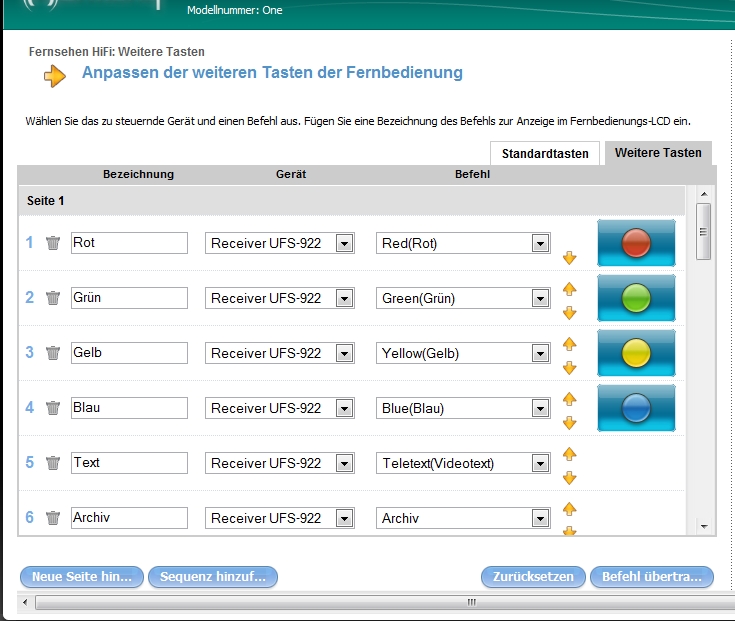This screenshot has width=735, height=621.
Task: Select the Weitere Tasten tab
Action: [x=657, y=153]
